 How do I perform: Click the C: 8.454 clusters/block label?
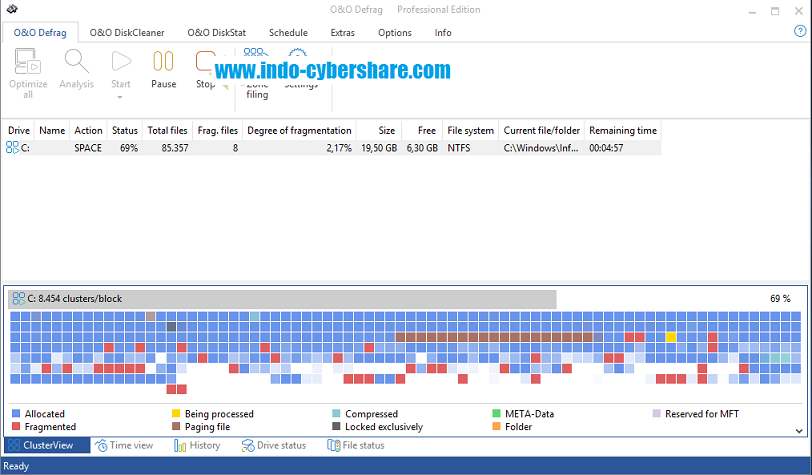point(75,299)
